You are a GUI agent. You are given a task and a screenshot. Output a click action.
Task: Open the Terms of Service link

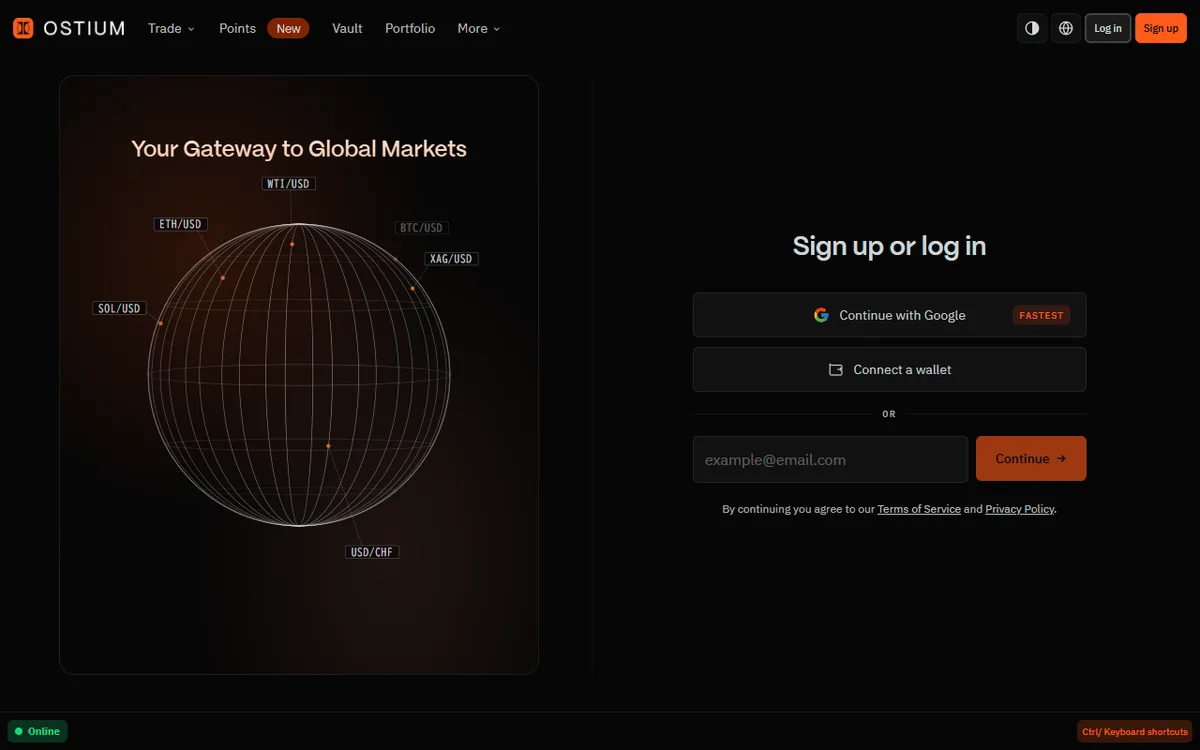[x=919, y=509]
